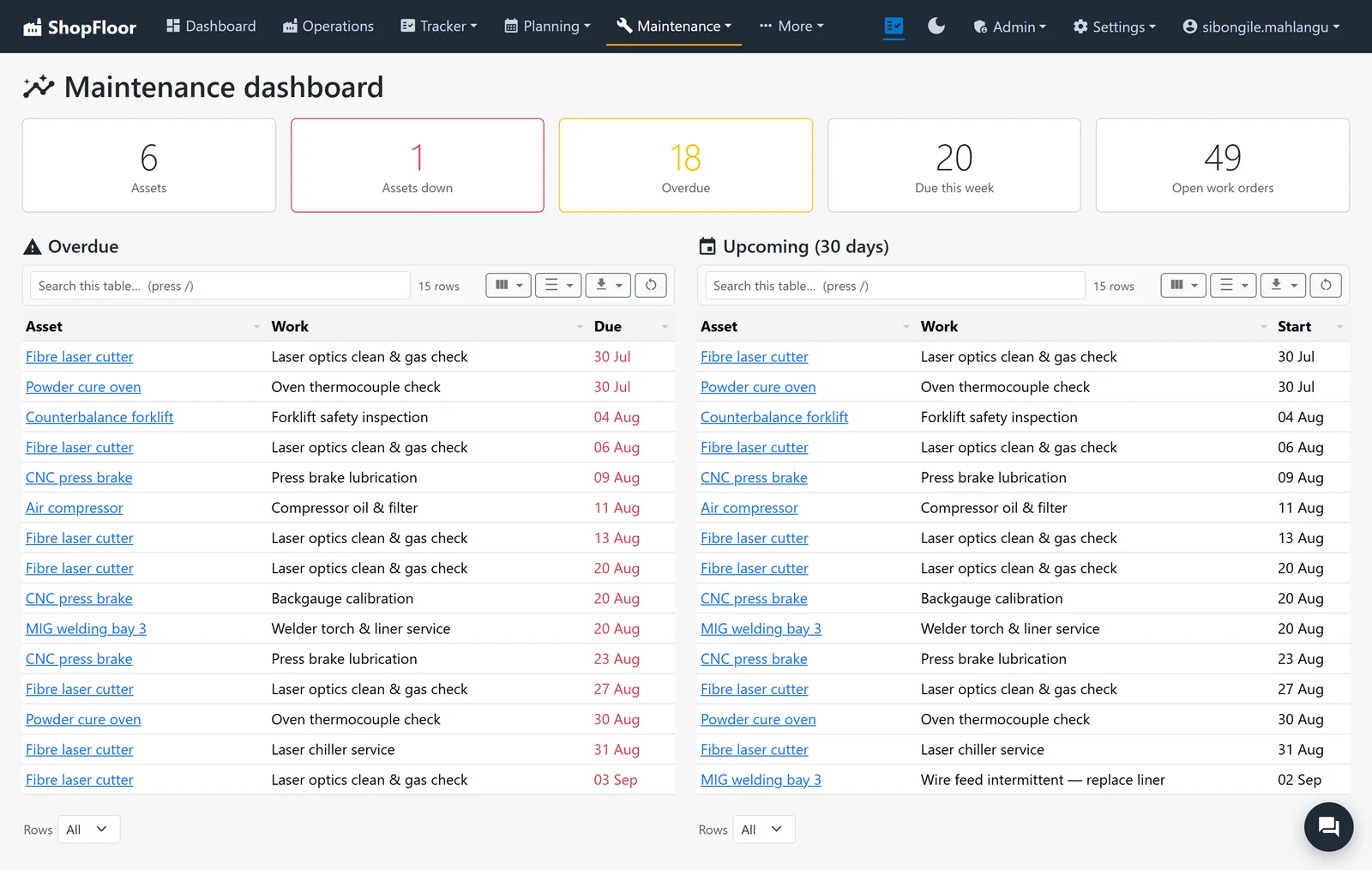Click the Overdue section warning icon

33,247
